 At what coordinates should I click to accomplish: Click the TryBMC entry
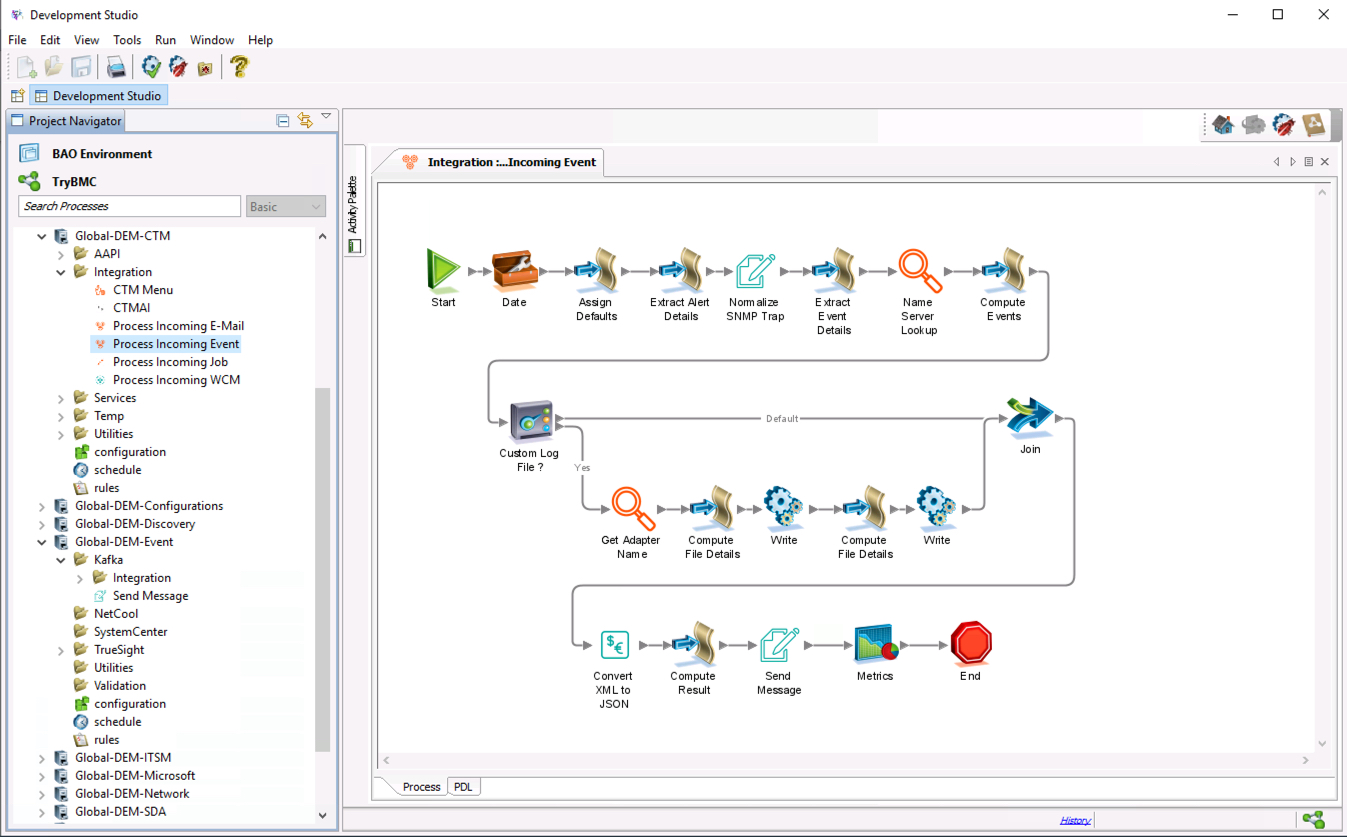[74, 182]
